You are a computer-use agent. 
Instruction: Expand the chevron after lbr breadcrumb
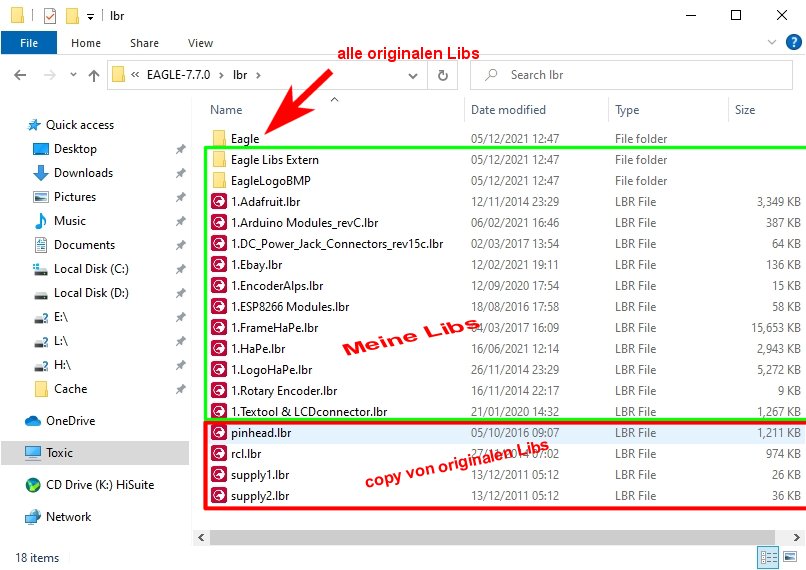tap(258, 76)
